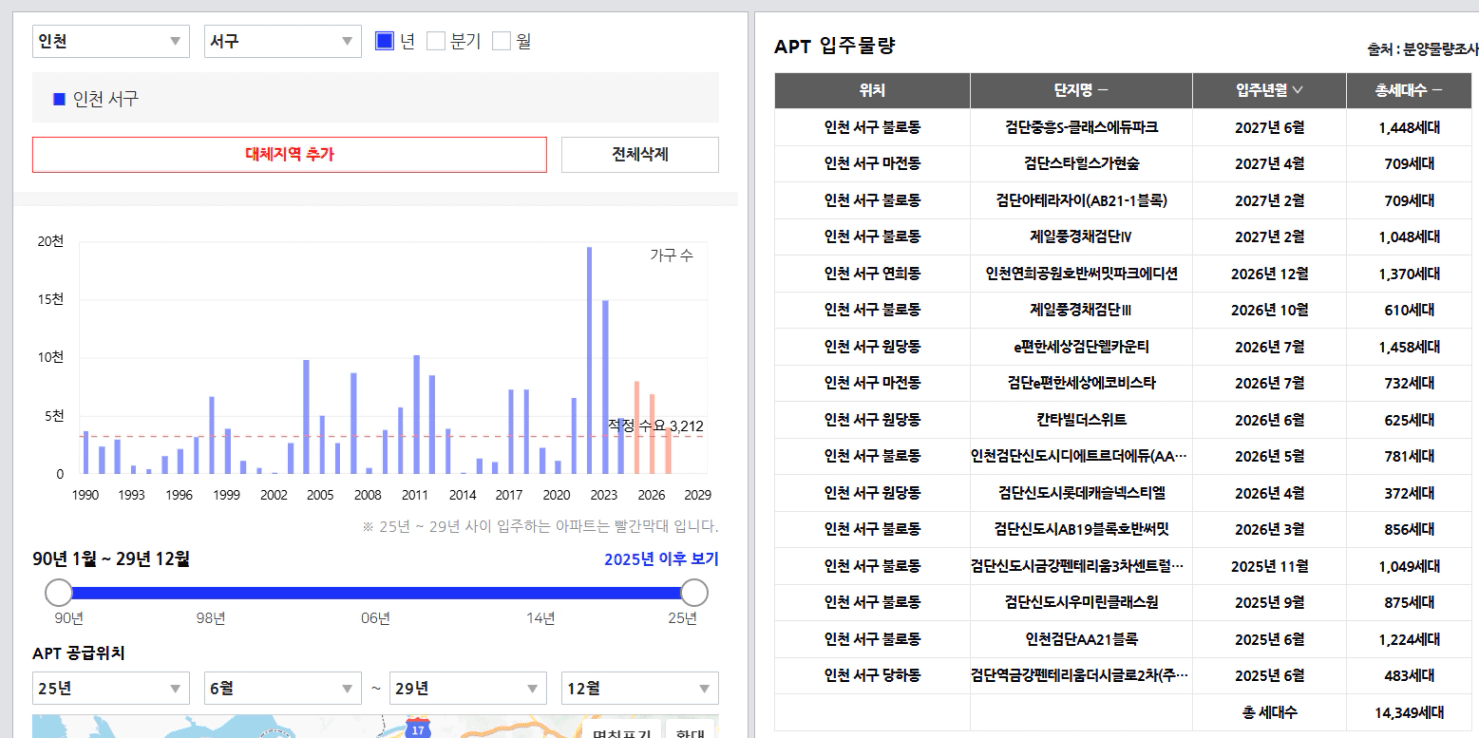Viewport: 1479px width, 738px height.
Task: Sort by 총세대수 column header
Action: coord(1408,90)
